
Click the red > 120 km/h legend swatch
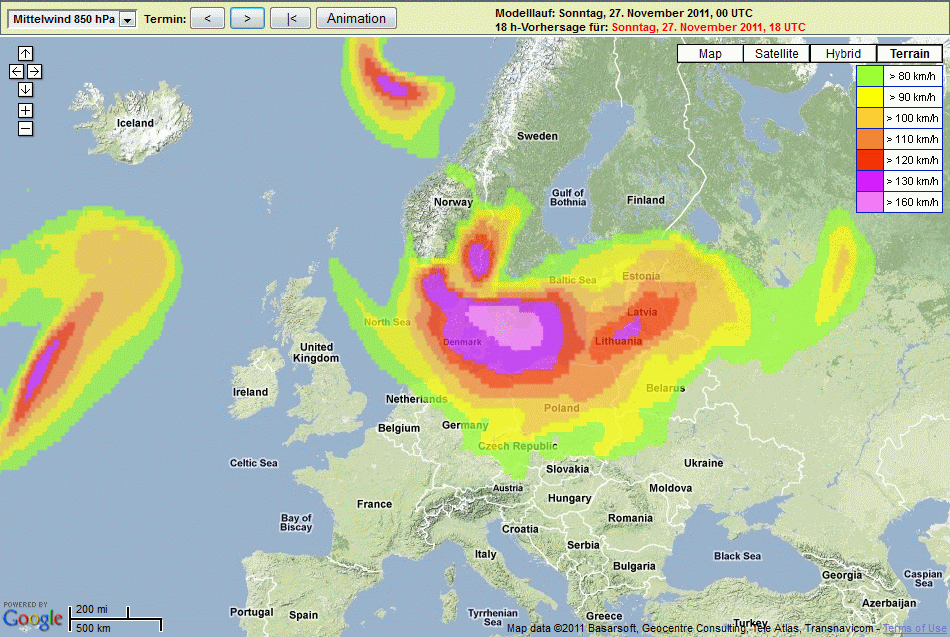point(870,160)
